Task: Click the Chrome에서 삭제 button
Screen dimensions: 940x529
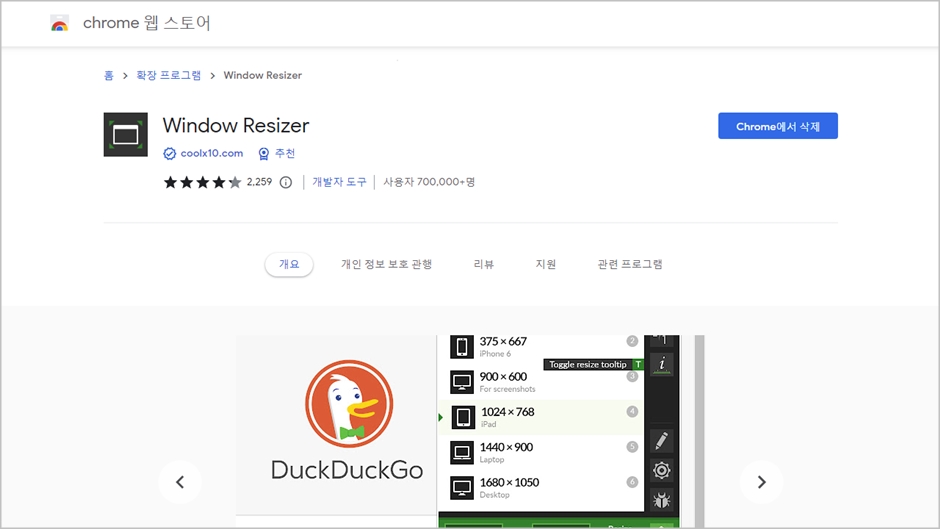Action: click(x=778, y=126)
